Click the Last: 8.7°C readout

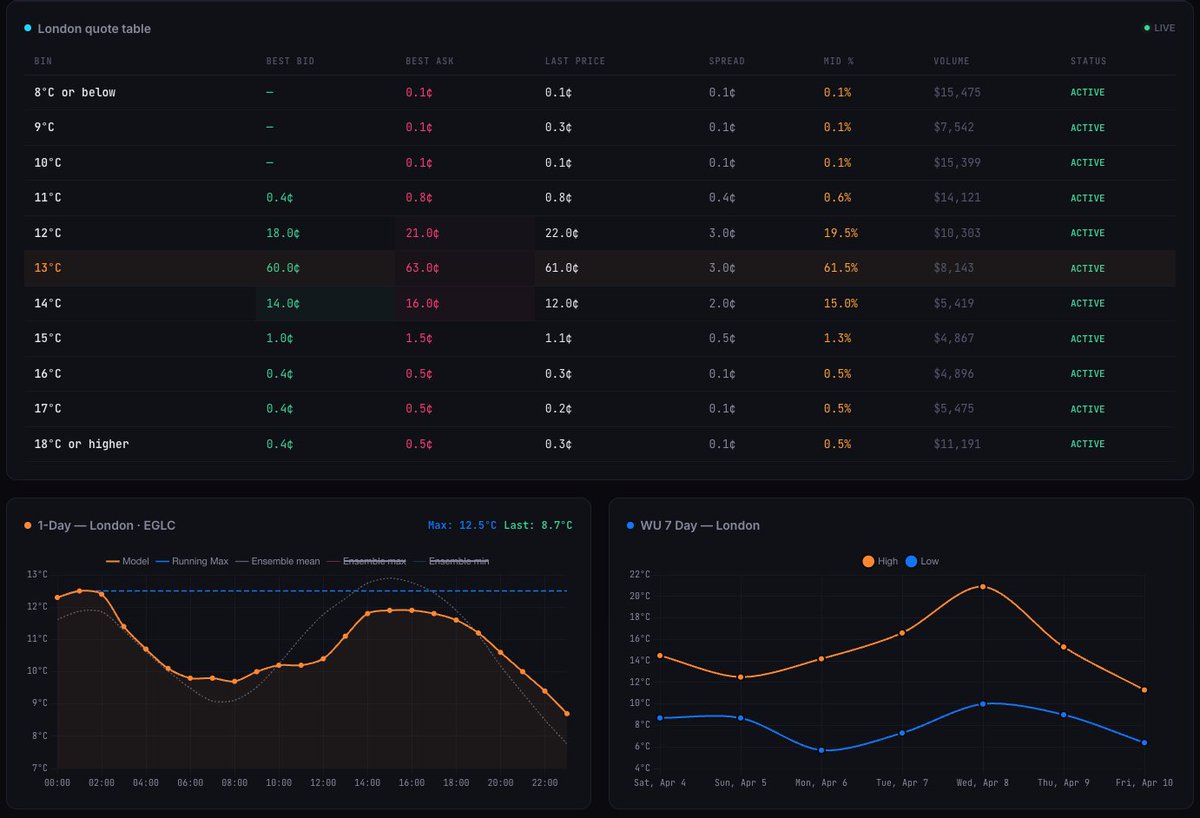click(x=536, y=525)
